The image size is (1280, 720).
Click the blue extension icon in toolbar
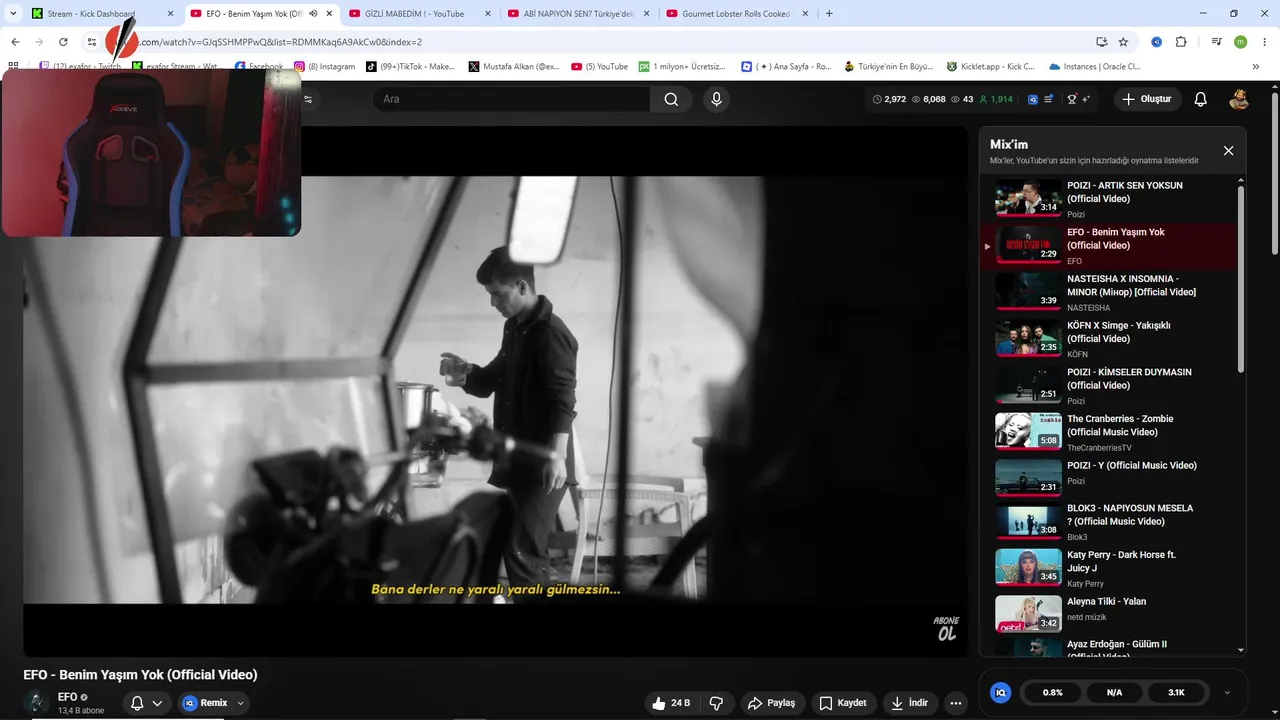tap(1156, 42)
